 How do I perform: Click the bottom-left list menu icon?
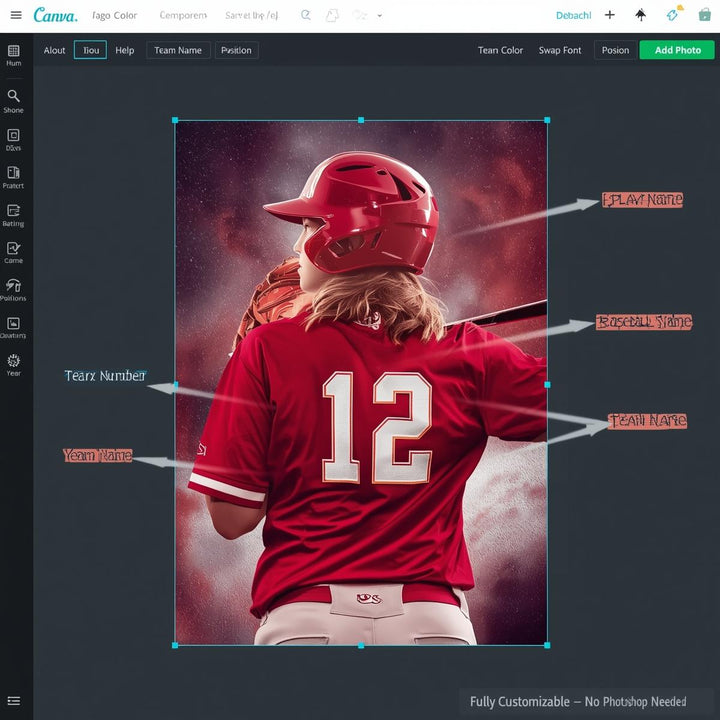tap(14, 701)
